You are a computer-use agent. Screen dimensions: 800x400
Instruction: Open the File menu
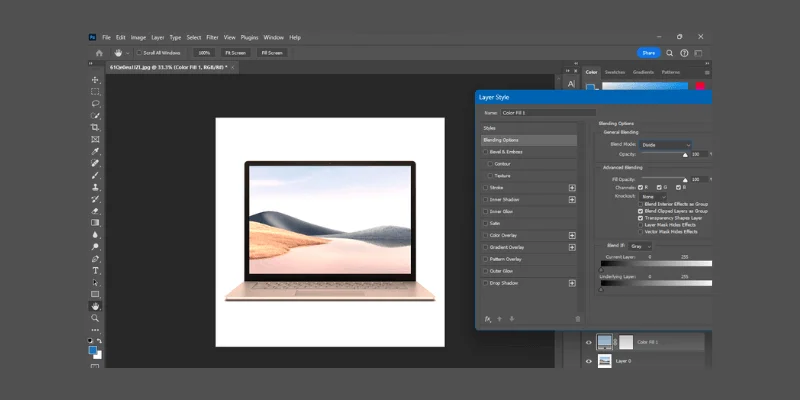(x=106, y=38)
